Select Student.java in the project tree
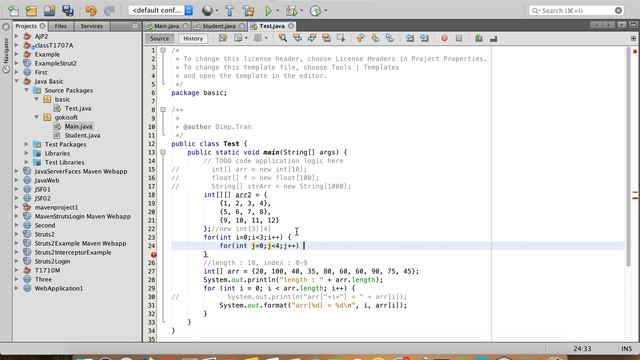Screen dimensions: 640x360 [x=82, y=135]
